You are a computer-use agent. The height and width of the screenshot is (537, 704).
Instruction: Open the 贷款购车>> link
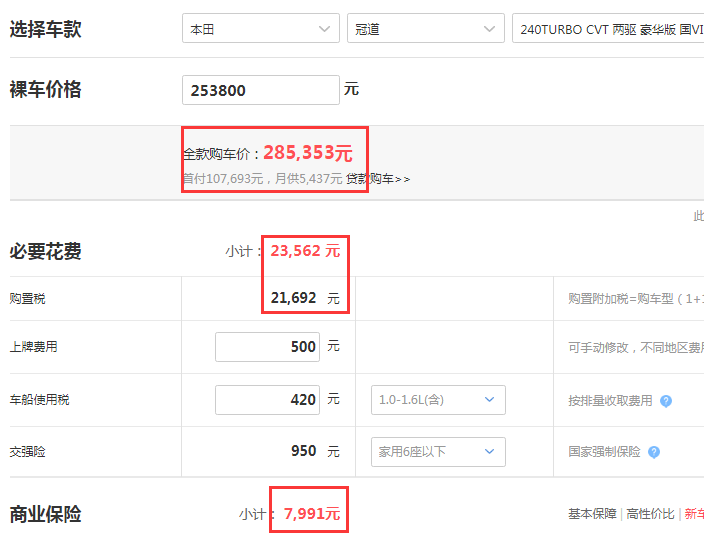pos(378,179)
